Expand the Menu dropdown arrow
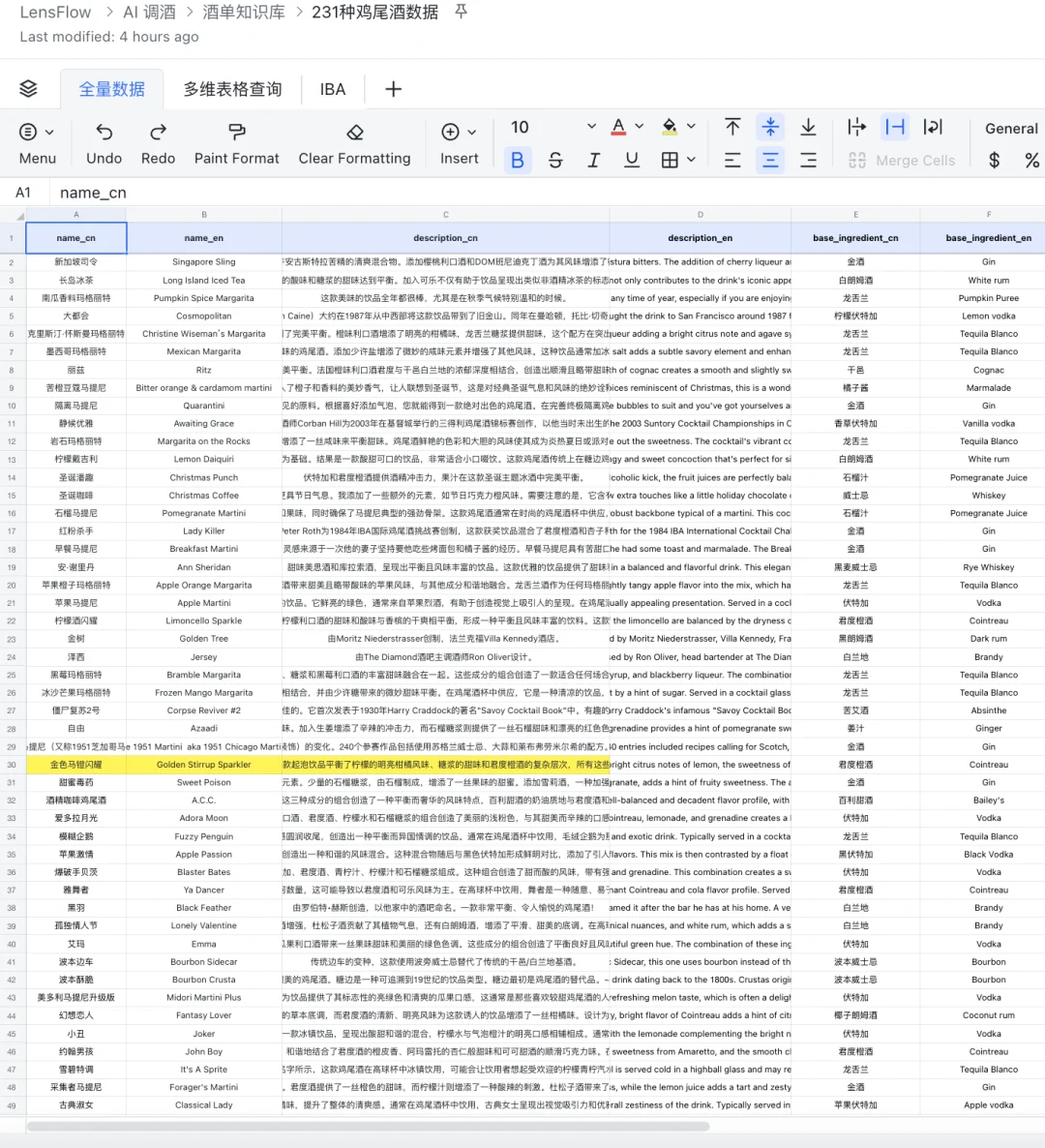The image size is (1045, 1148). point(49,133)
